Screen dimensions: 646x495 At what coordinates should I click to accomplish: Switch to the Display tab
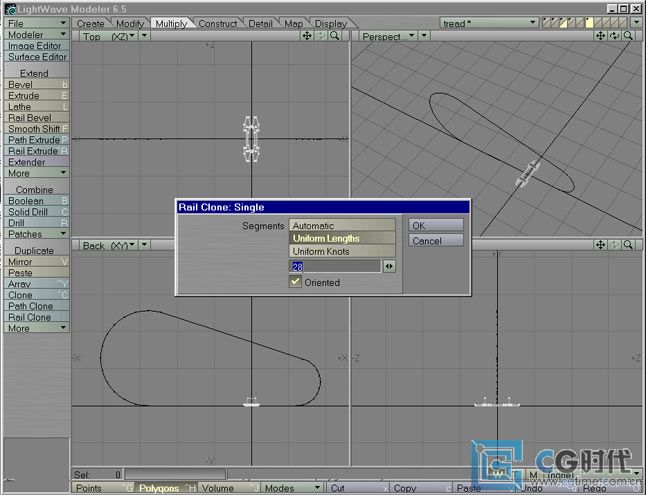click(x=331, y=24)
